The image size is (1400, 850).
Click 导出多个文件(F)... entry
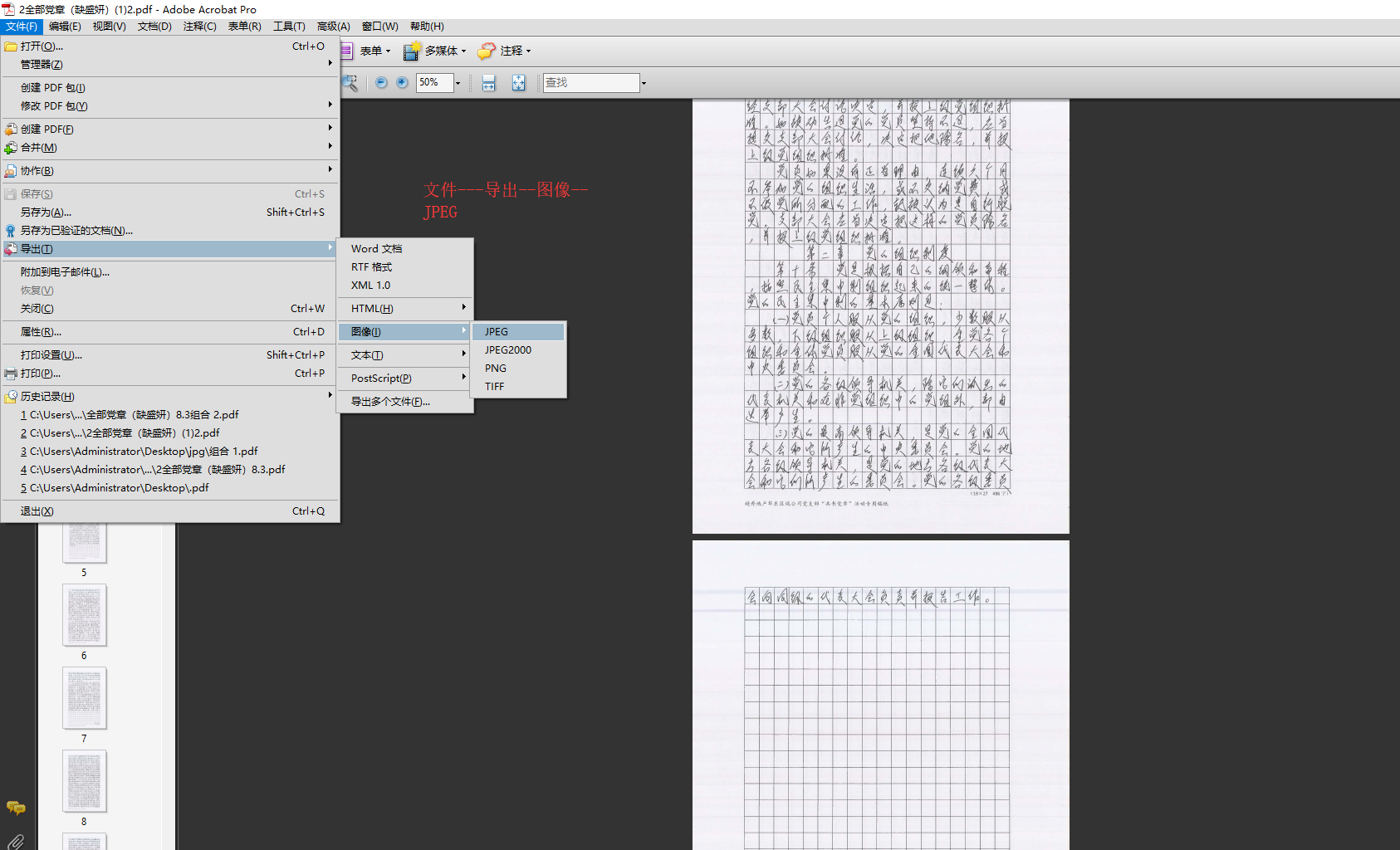point(405,401)
